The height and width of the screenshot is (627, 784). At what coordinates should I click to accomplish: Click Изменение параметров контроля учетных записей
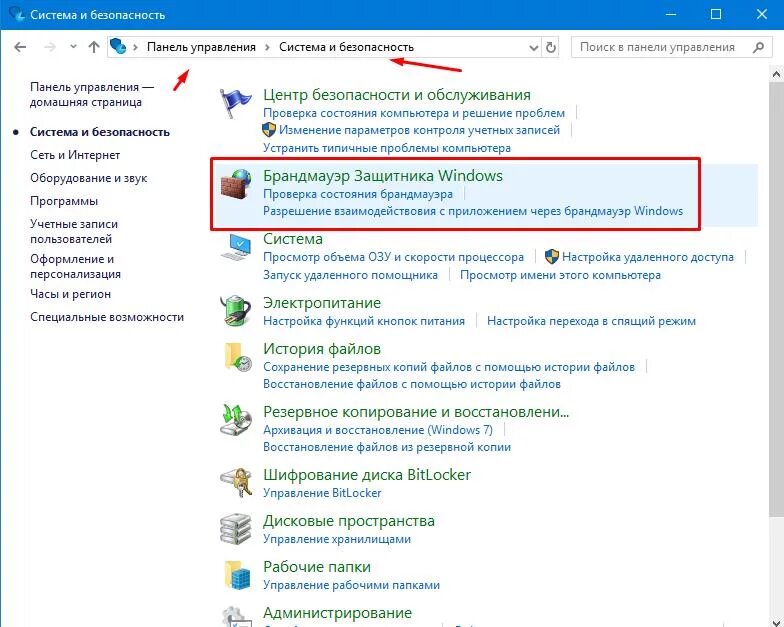point(419,130)
